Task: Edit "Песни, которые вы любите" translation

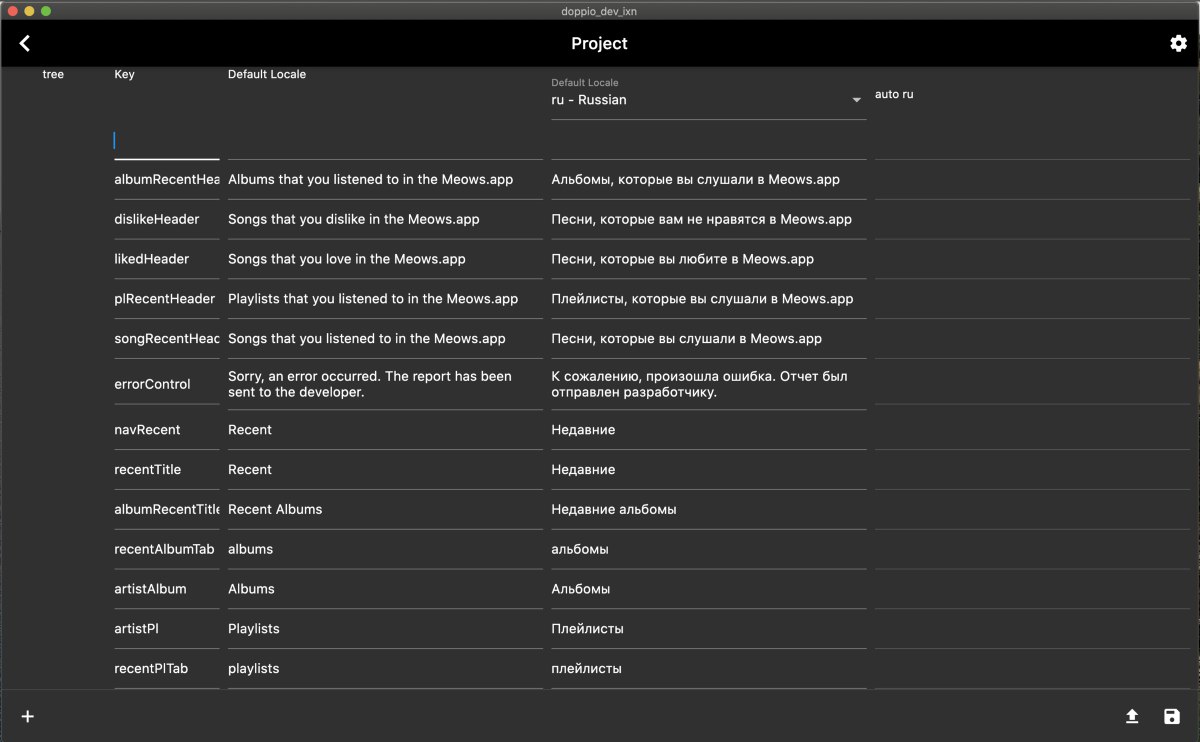Action: 709,260
